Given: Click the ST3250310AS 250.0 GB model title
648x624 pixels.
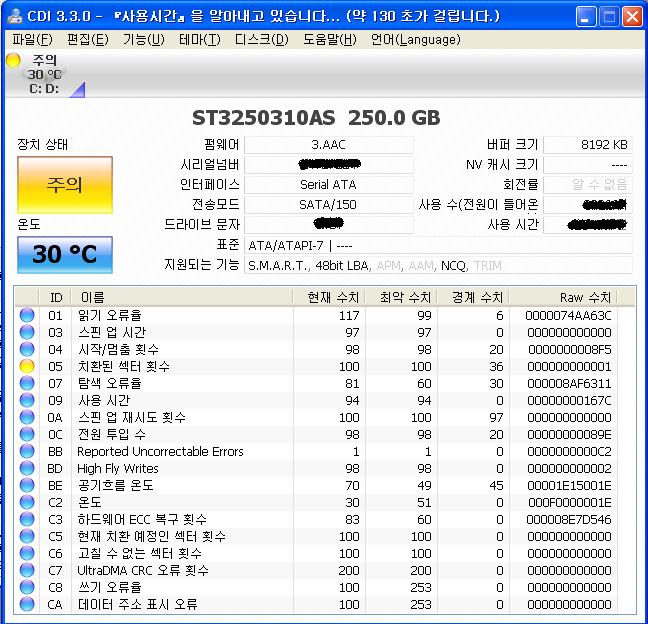Looking at the screenshot, I should 316,118.
